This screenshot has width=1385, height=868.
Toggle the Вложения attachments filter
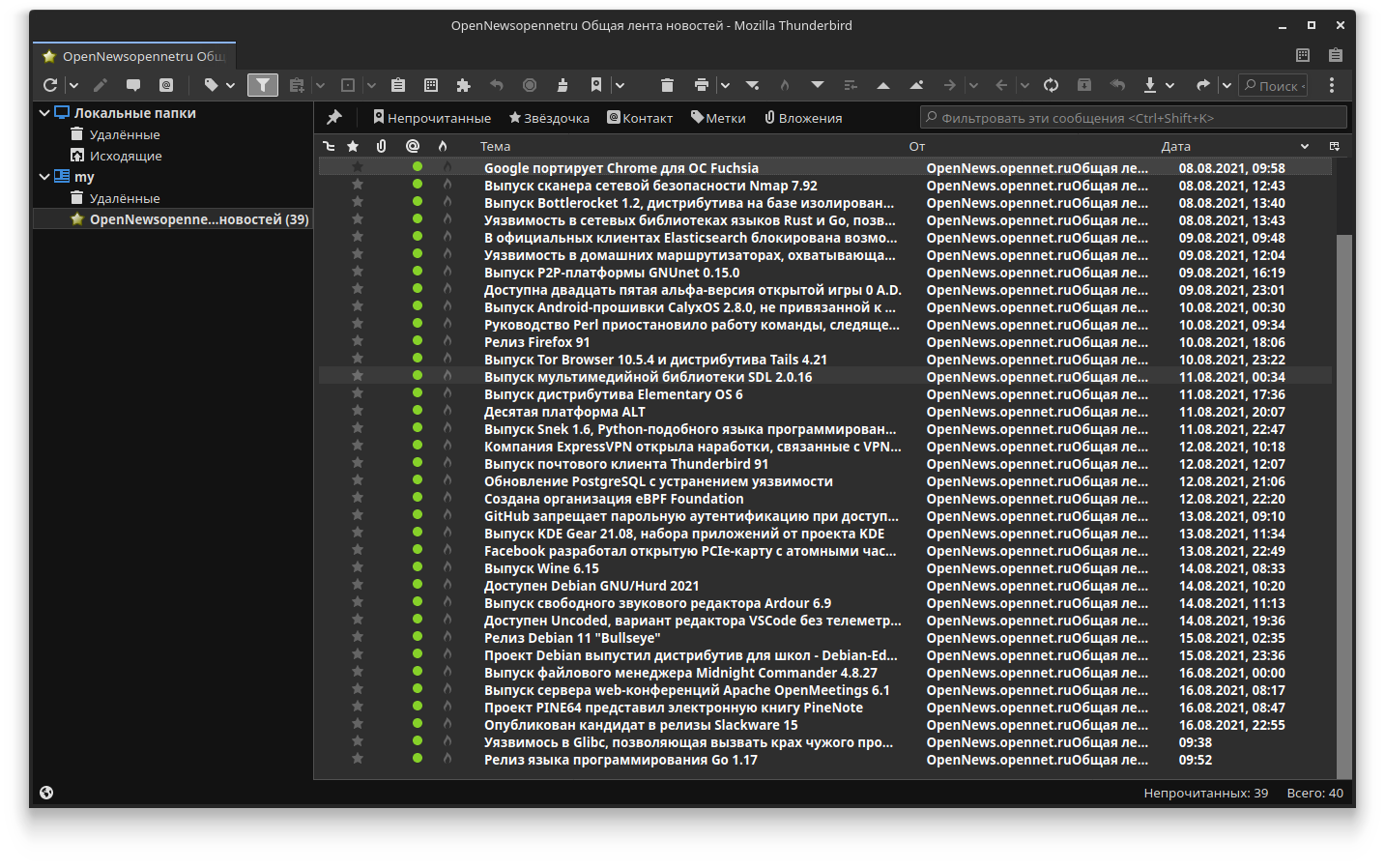803,118
